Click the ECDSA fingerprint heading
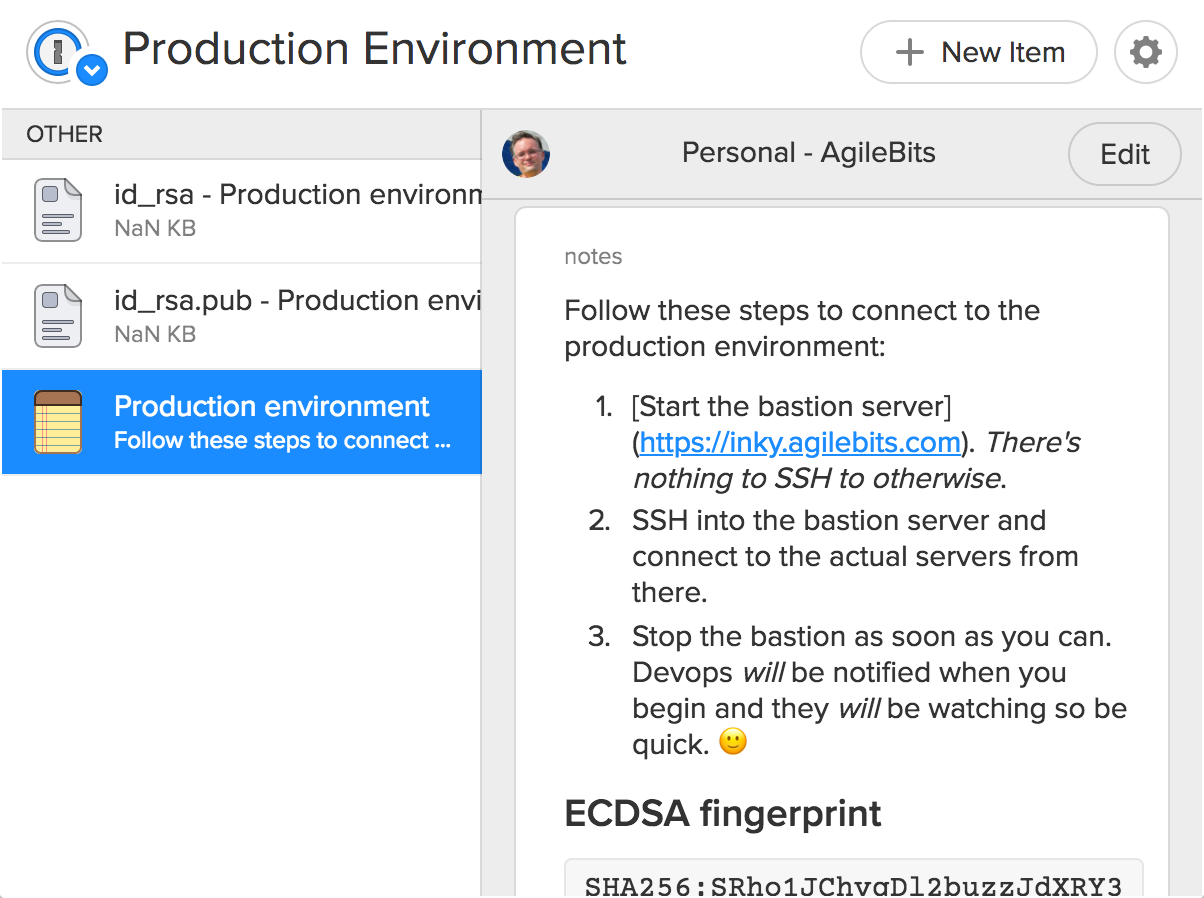 [723, 813]
